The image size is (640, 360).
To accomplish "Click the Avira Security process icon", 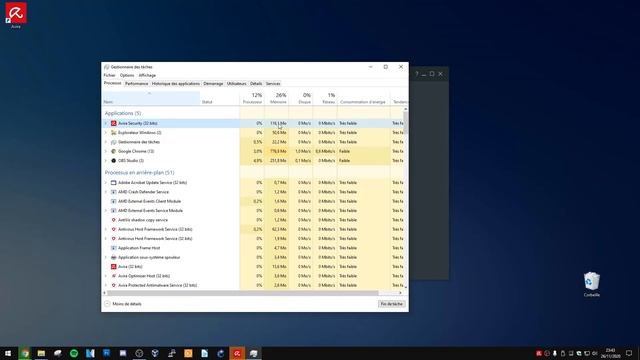I will 113,123.
